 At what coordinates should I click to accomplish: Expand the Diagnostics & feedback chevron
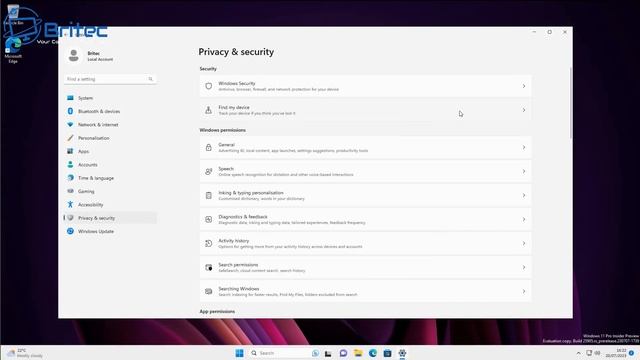click(x=524, y=220)
